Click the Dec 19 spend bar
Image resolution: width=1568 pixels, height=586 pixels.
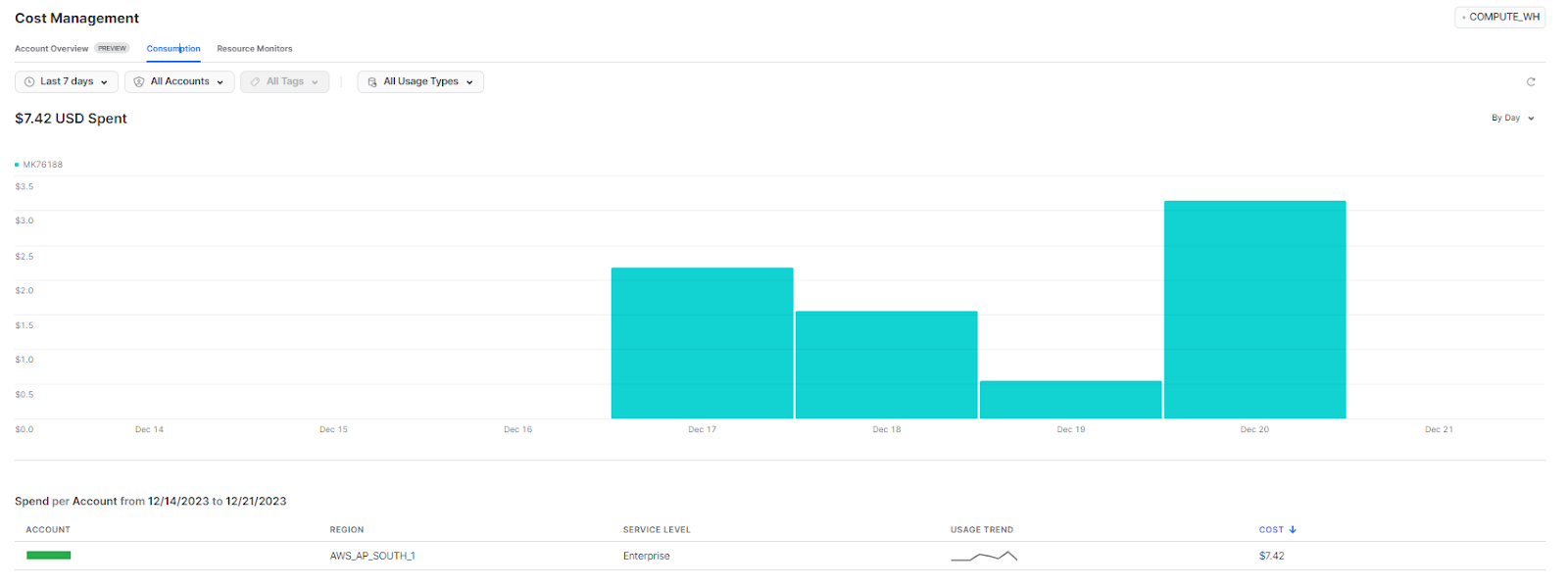click(x=1070, y=400)
